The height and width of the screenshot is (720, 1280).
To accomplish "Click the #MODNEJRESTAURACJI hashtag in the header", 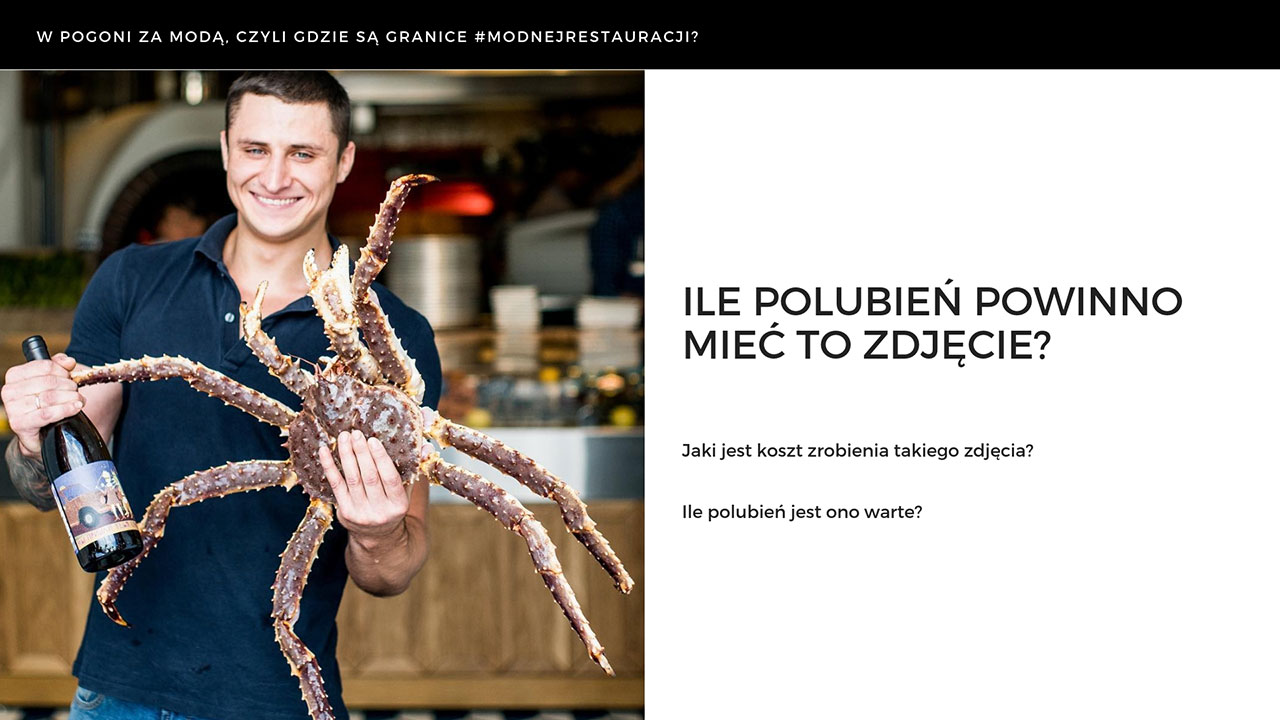I will pos(586,36).
